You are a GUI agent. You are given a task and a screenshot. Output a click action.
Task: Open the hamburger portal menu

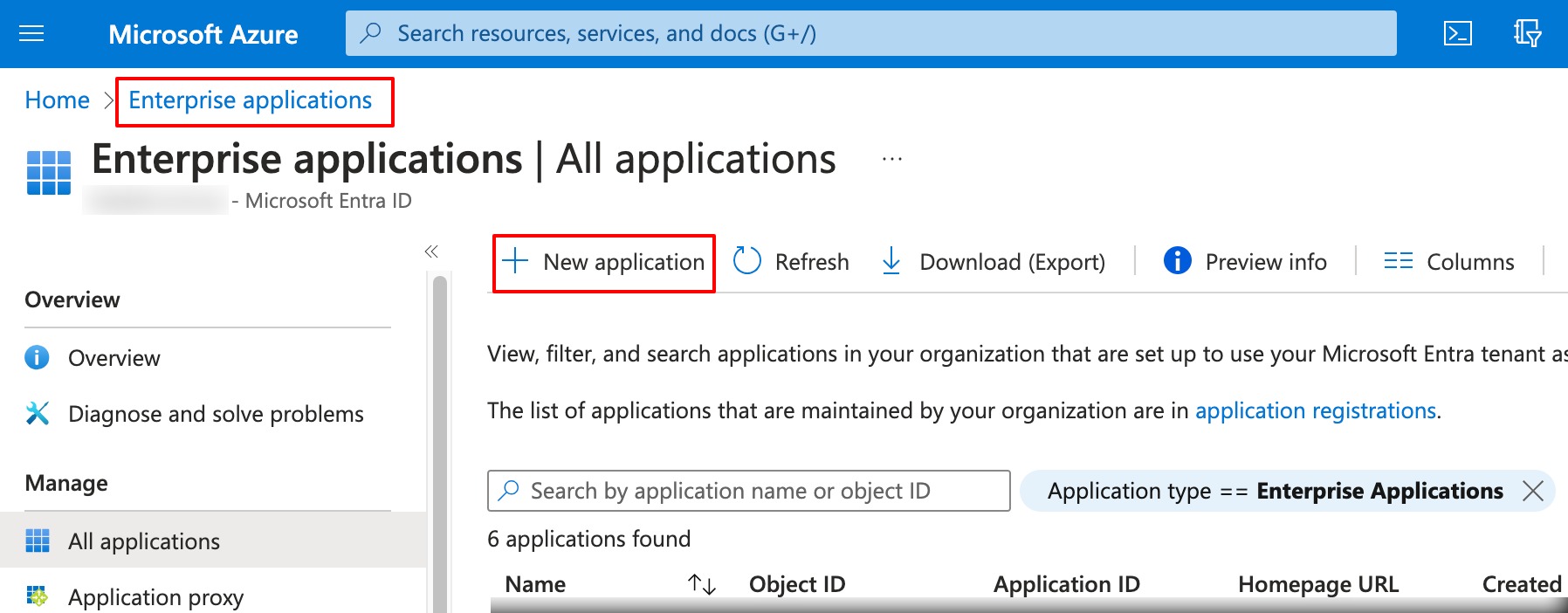31,34
